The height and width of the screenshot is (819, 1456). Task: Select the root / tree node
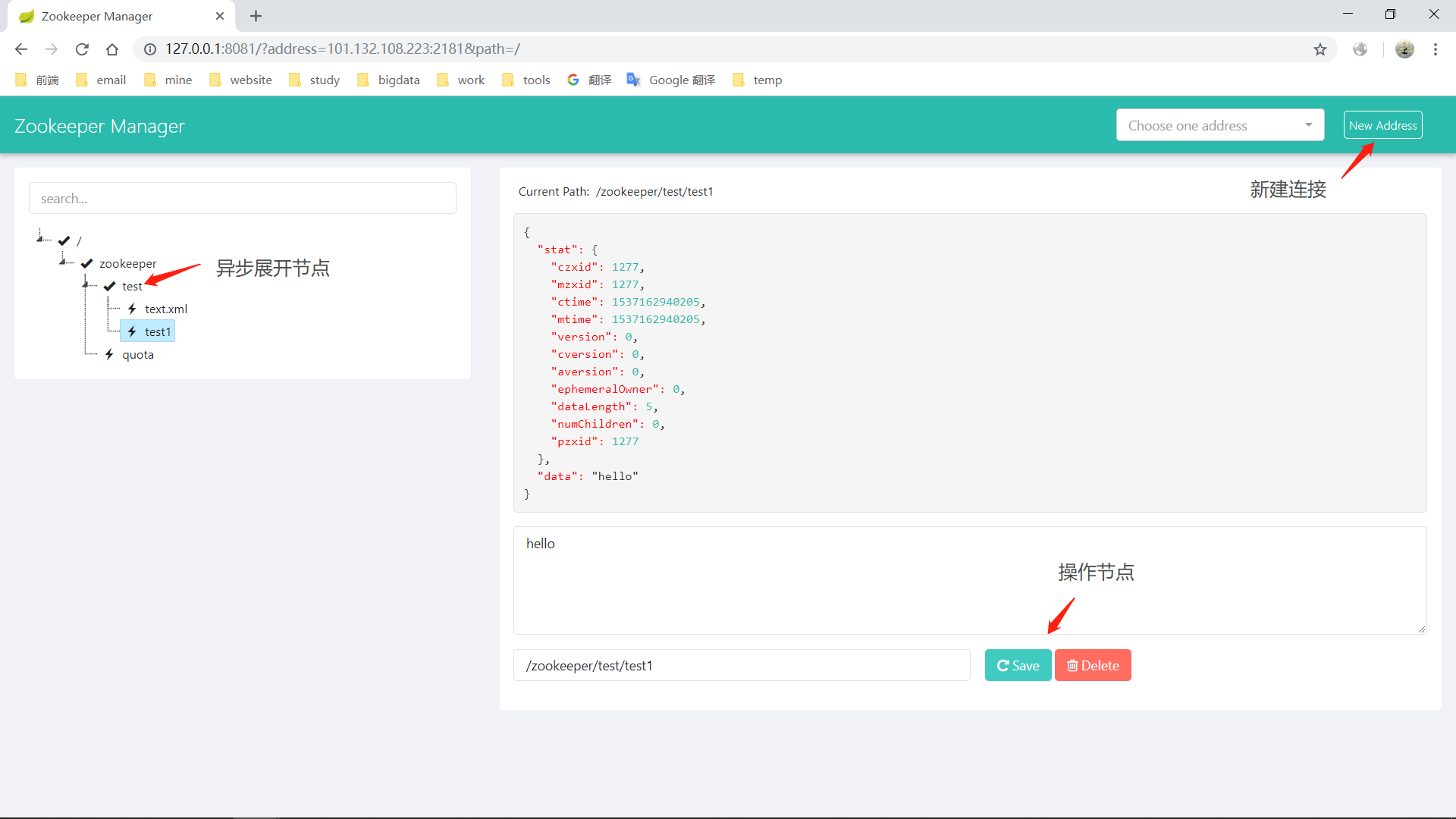click(79, 241)
